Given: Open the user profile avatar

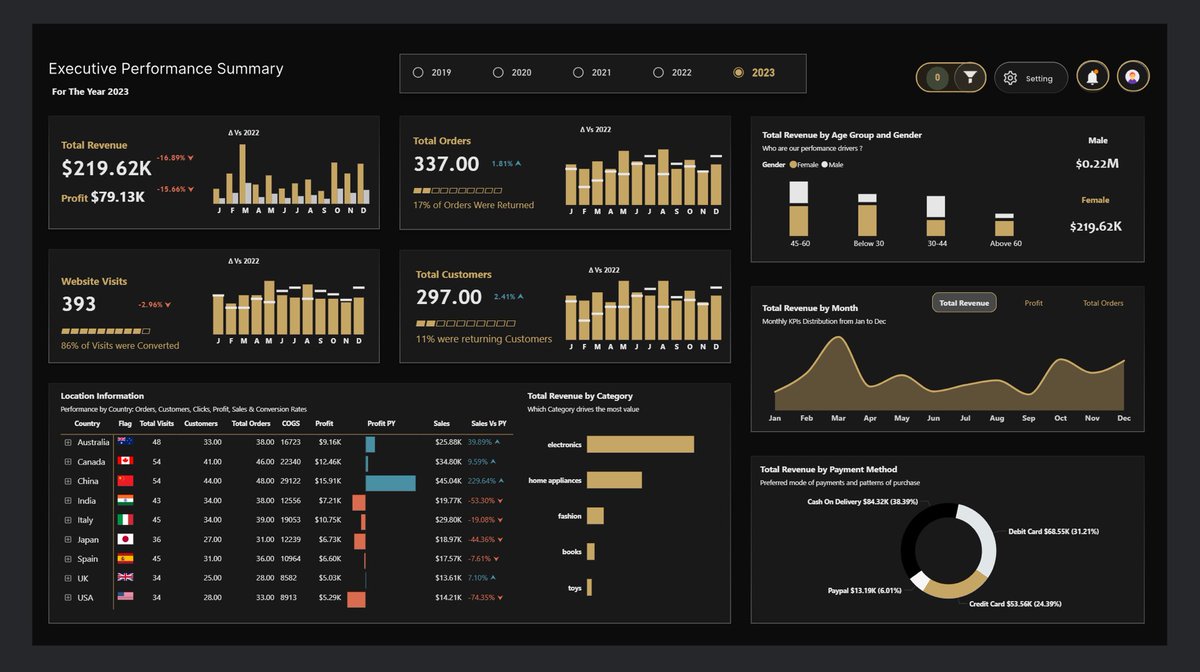Looking at the screenshot, I should [x=1133, y=77].
